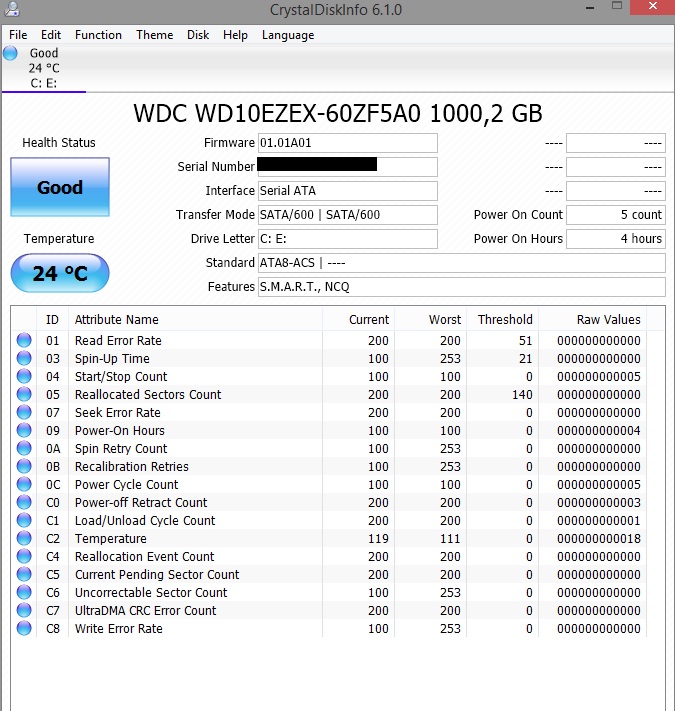Click the Threshold column header
Image resolution: width=675 pixels, height=711 pixels.
tap(503, 320)
